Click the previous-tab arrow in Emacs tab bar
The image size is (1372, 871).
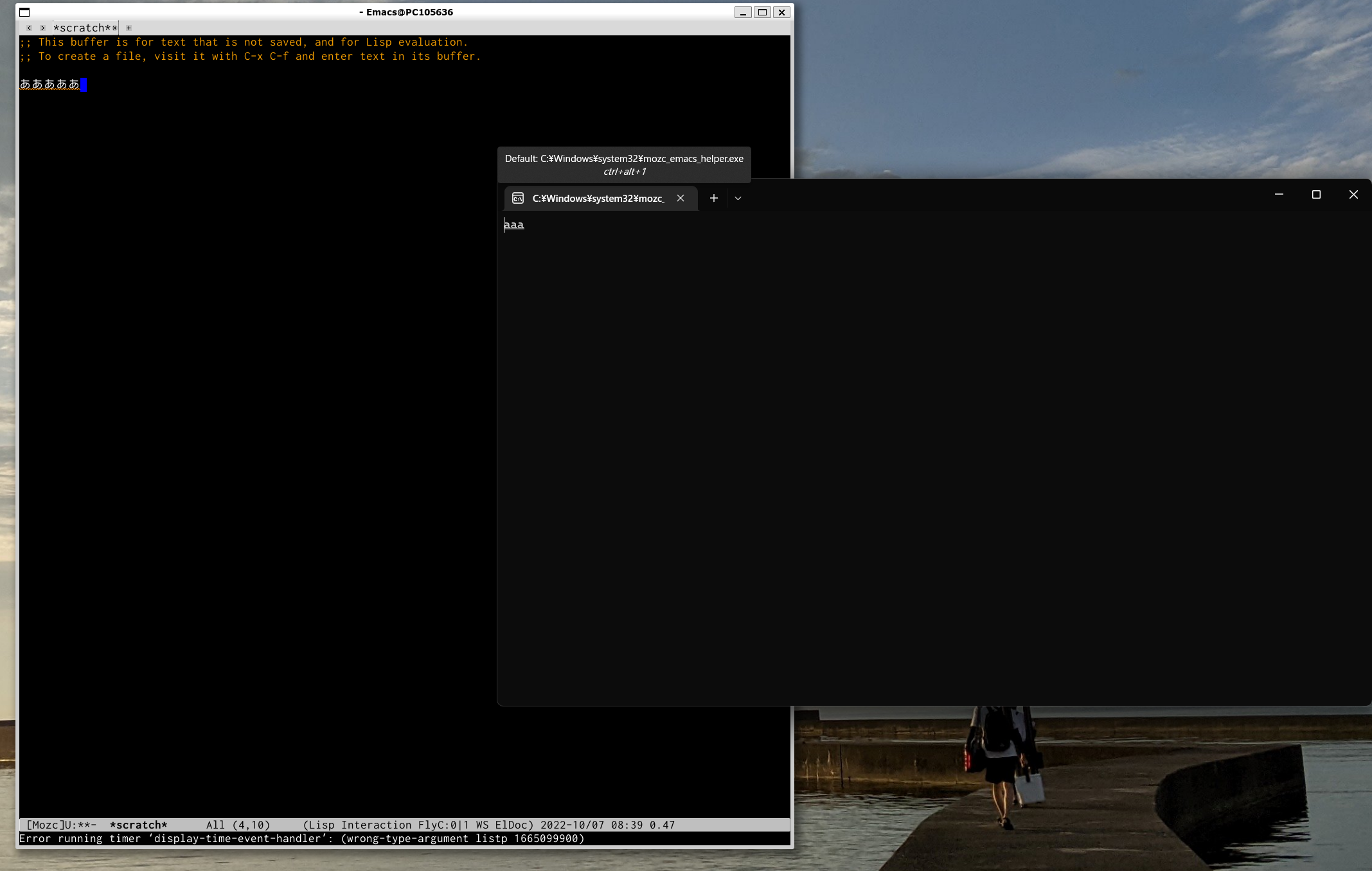pyautogui.click(x=30, y=28)
